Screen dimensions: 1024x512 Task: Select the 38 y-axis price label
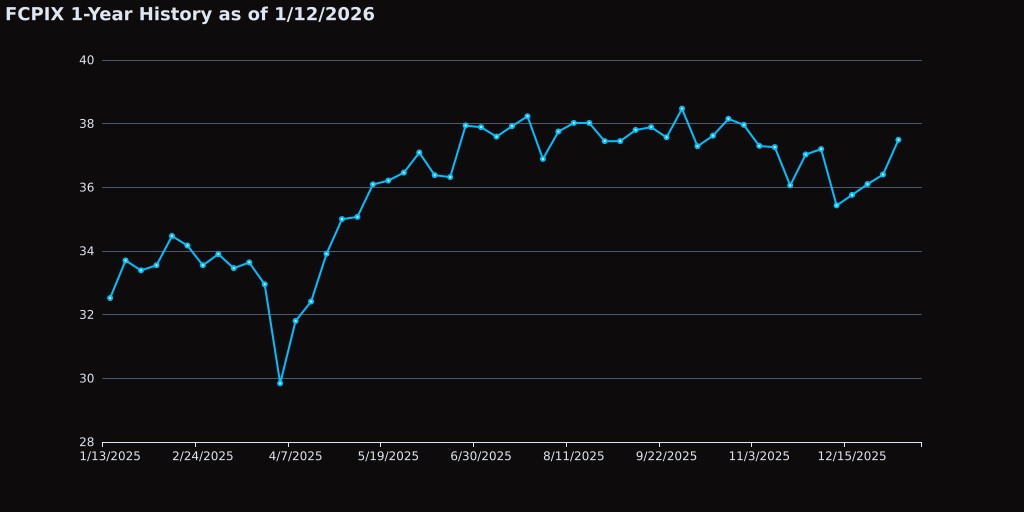(x=87, y=124)
